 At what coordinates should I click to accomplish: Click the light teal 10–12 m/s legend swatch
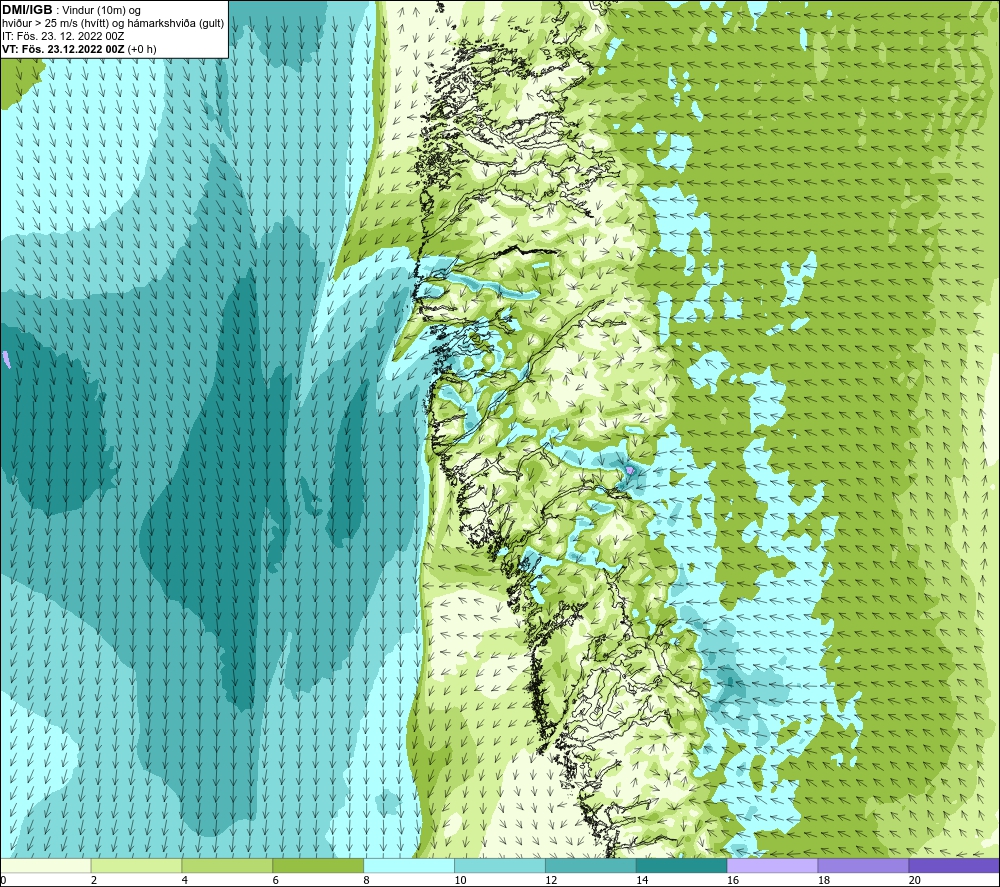[x=500, y=865]
